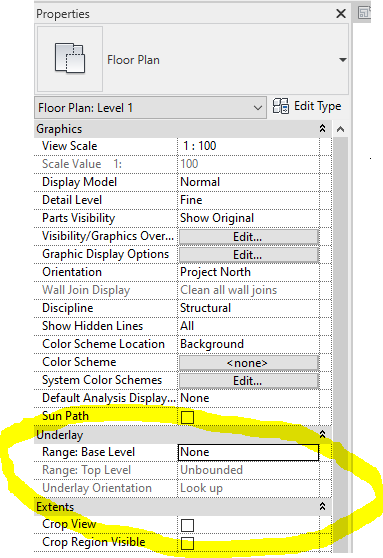Select the Orientation property label
This screenshot has height=558, width=383.
coord(72,272)
